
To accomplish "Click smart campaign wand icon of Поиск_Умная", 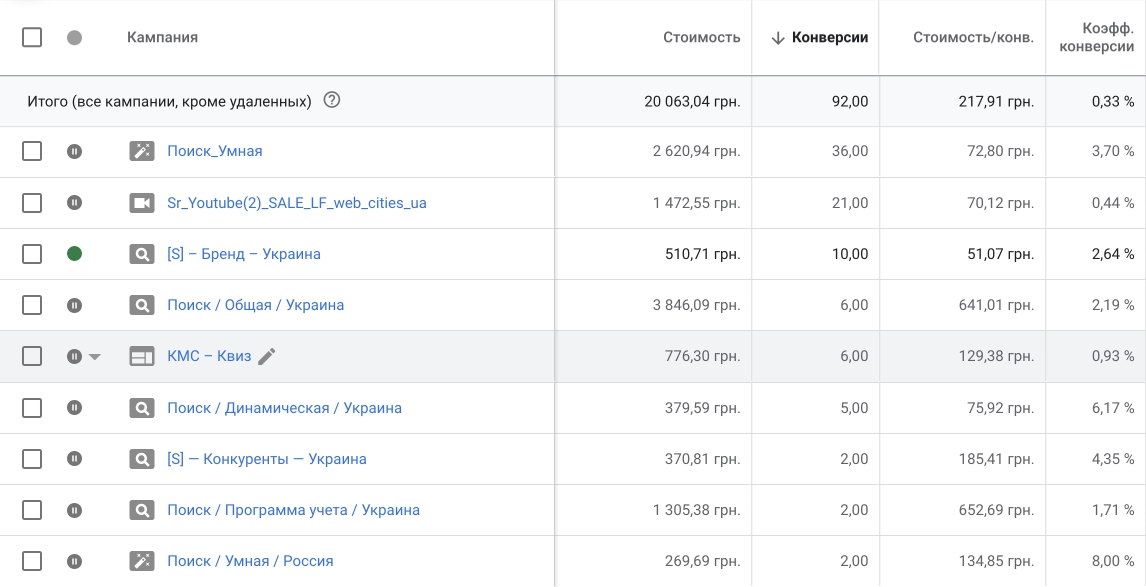I will [x=142, y=151].
